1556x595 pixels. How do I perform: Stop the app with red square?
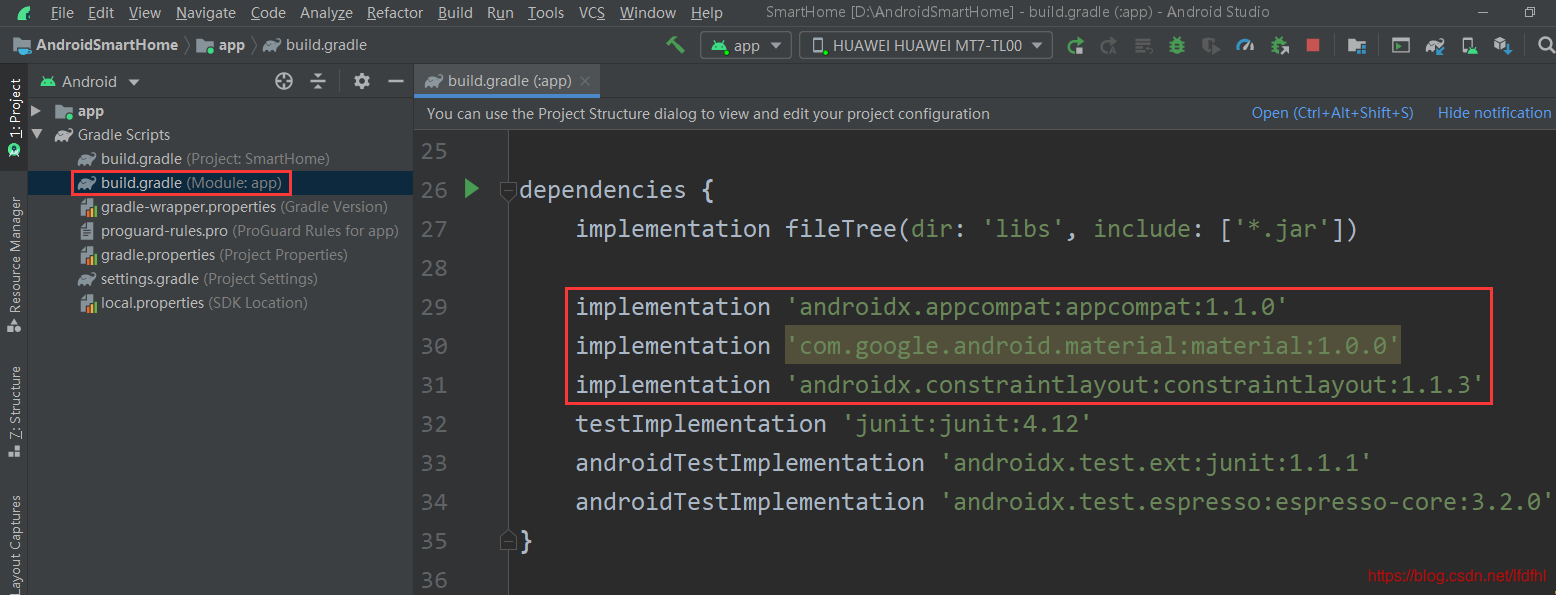(1313, 45)
